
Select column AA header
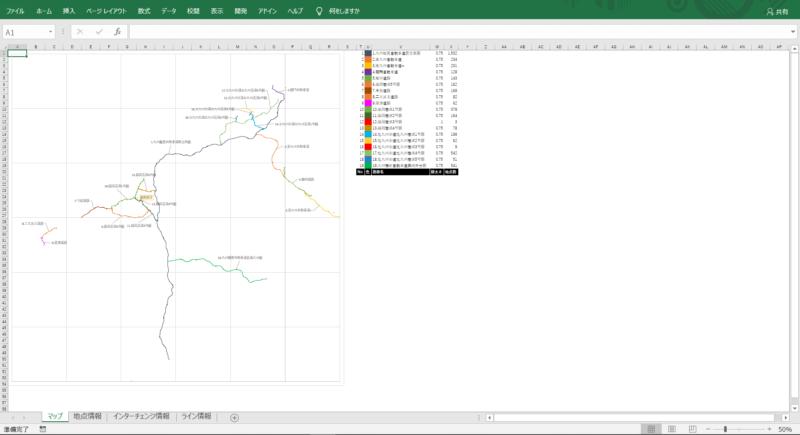pos(504,47)
